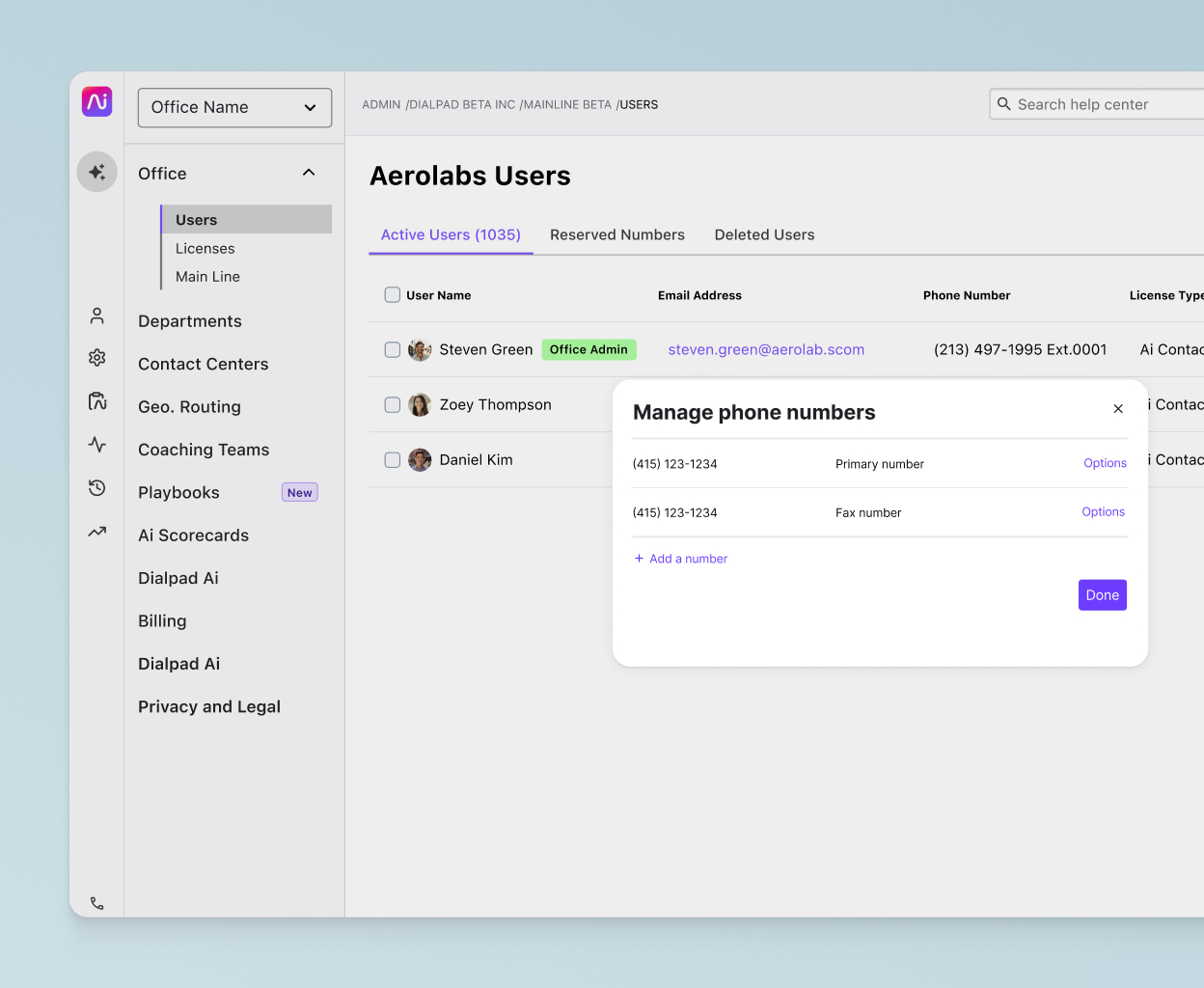The height and width of the screenshot is (988, 1204).
Task: Open settings via the gear icon
Action: [x=96, y=357]
